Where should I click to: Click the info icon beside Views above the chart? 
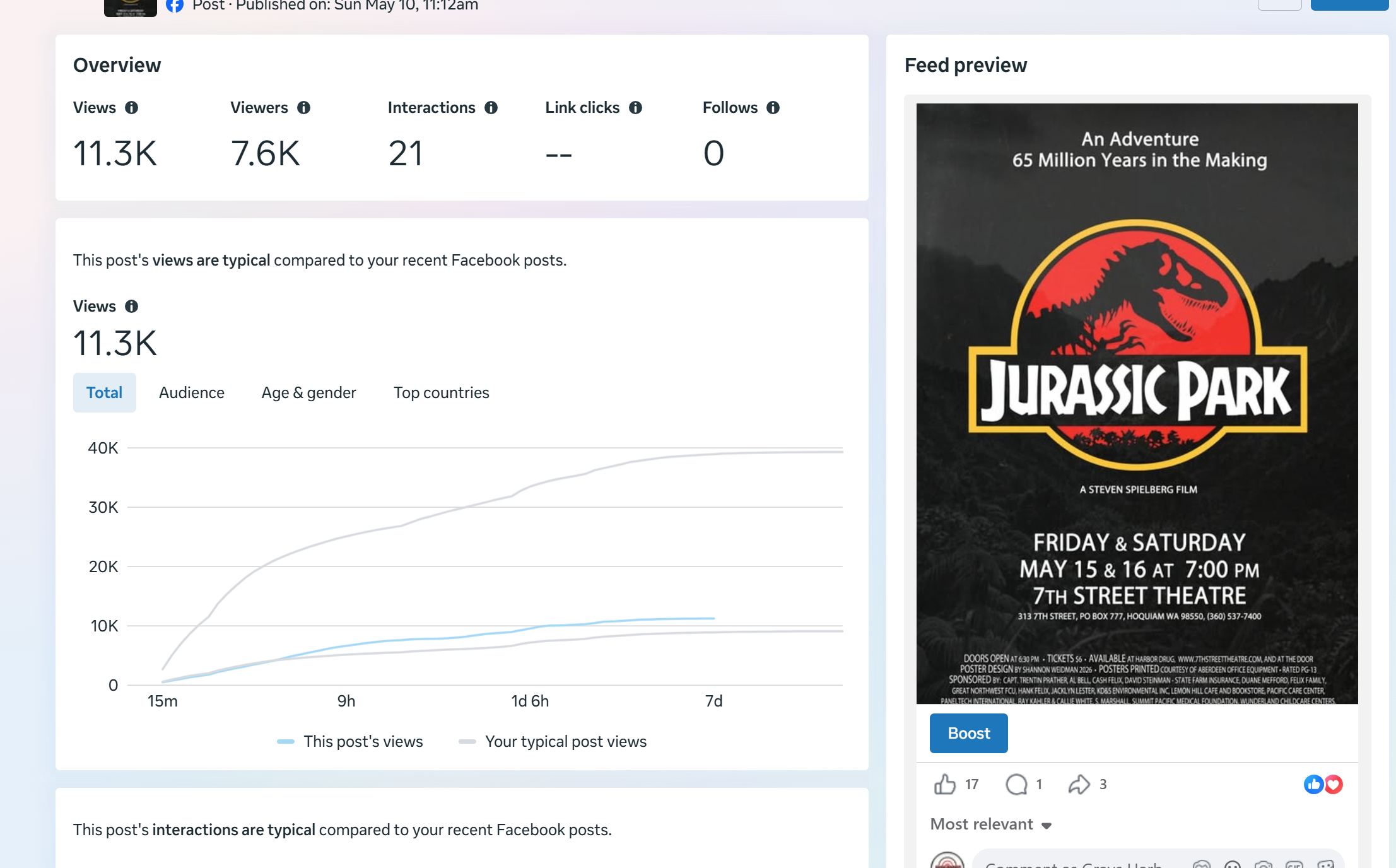pyautogui.click(x=131, y=307)
